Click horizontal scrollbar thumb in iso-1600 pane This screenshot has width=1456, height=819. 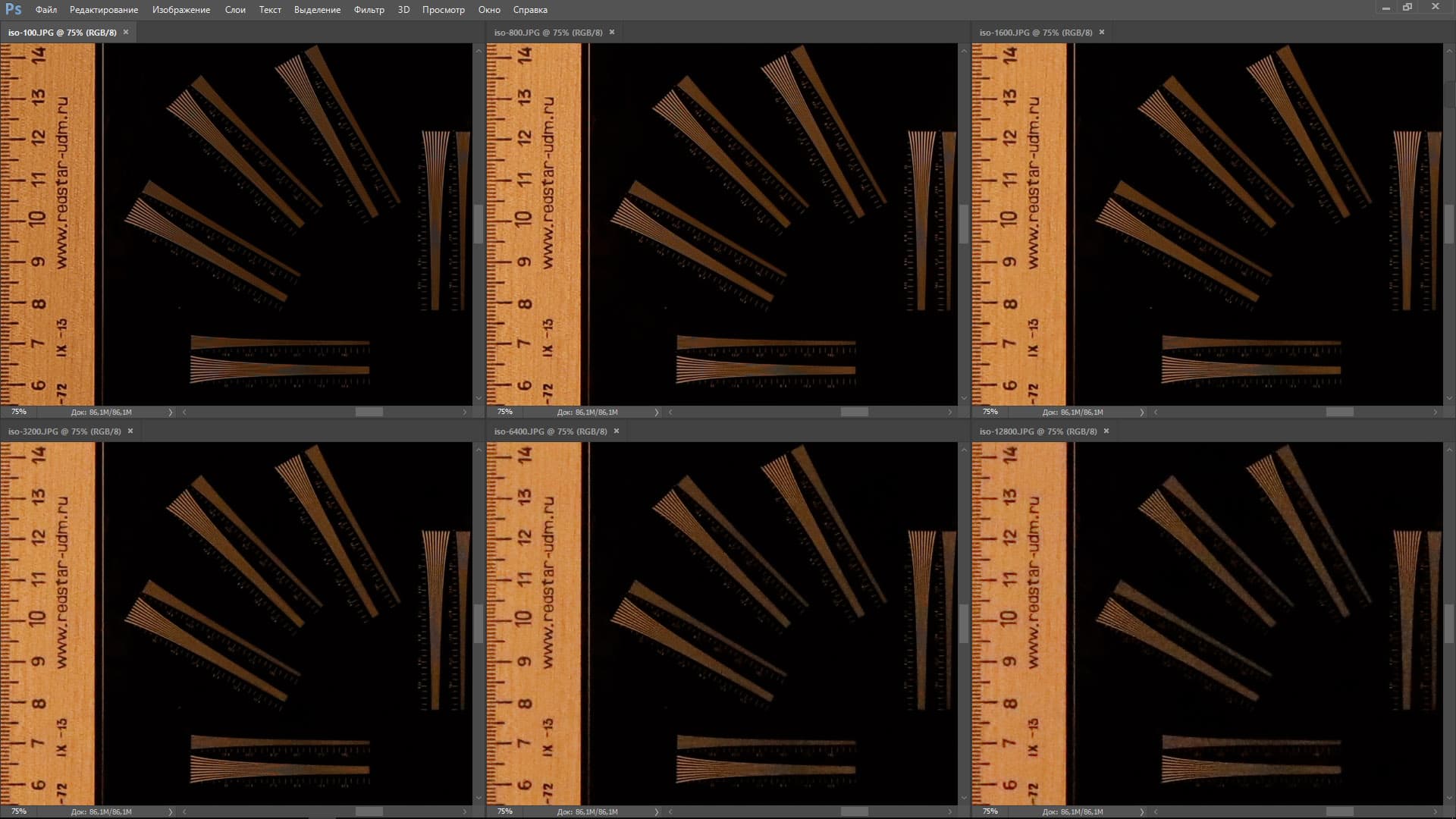click(x=1339, y=412)
